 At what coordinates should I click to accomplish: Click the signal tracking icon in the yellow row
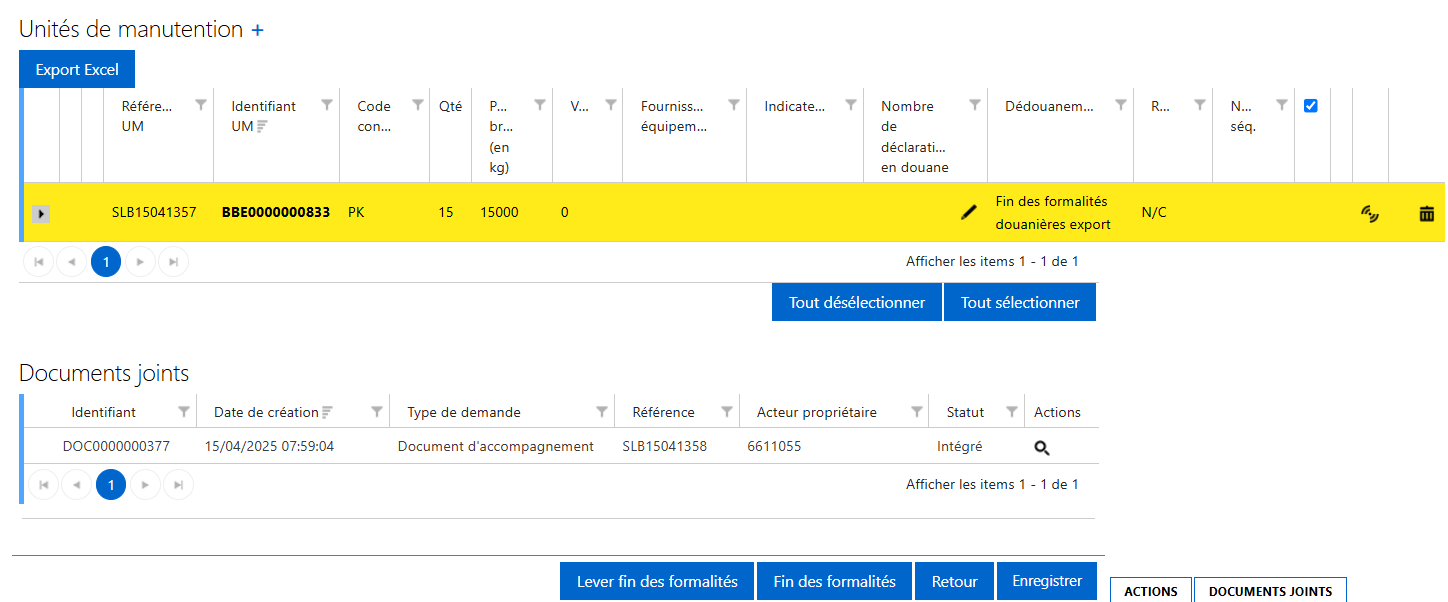[1370, 213]
